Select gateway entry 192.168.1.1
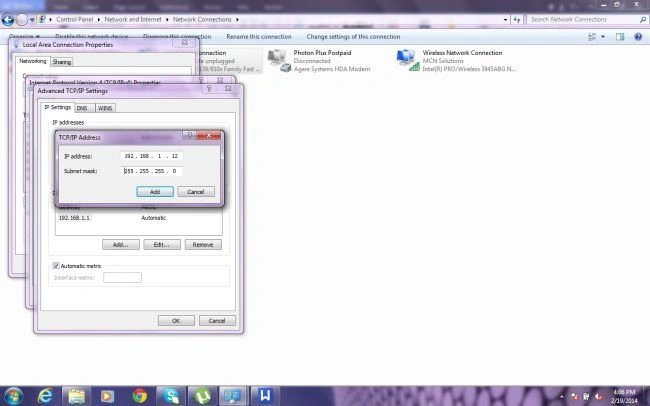This screenshot has width=650, height=406. coord(74,218)
